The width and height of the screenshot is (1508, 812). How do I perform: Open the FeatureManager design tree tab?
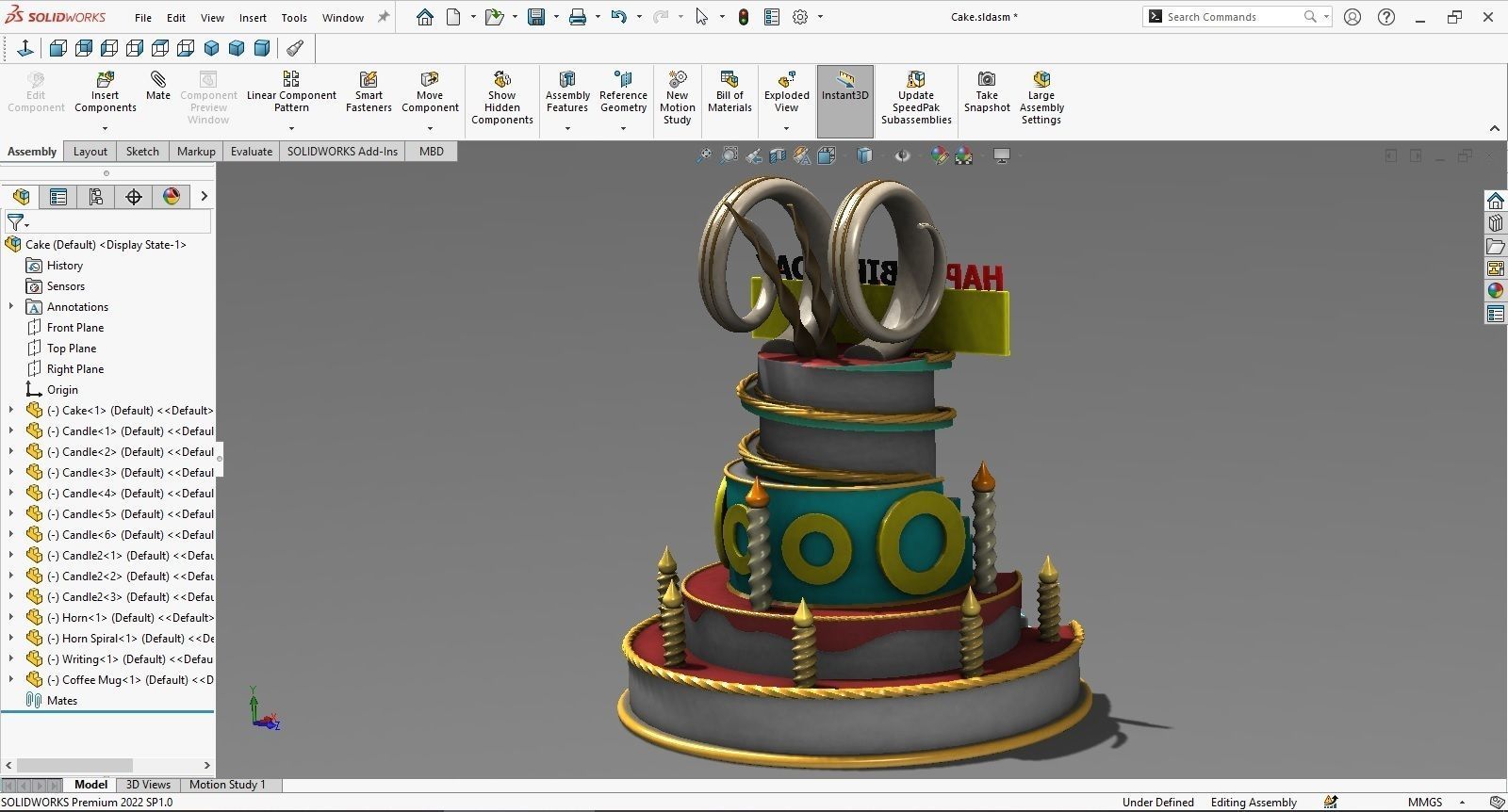click(x=21, y=196)
